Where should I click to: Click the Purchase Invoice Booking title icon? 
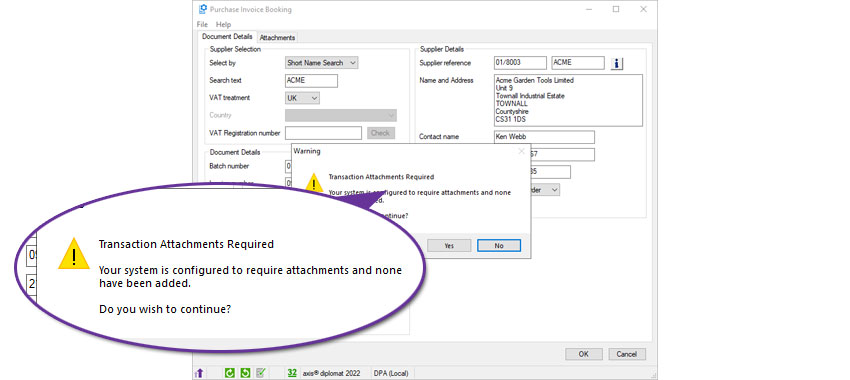(203, 9)
